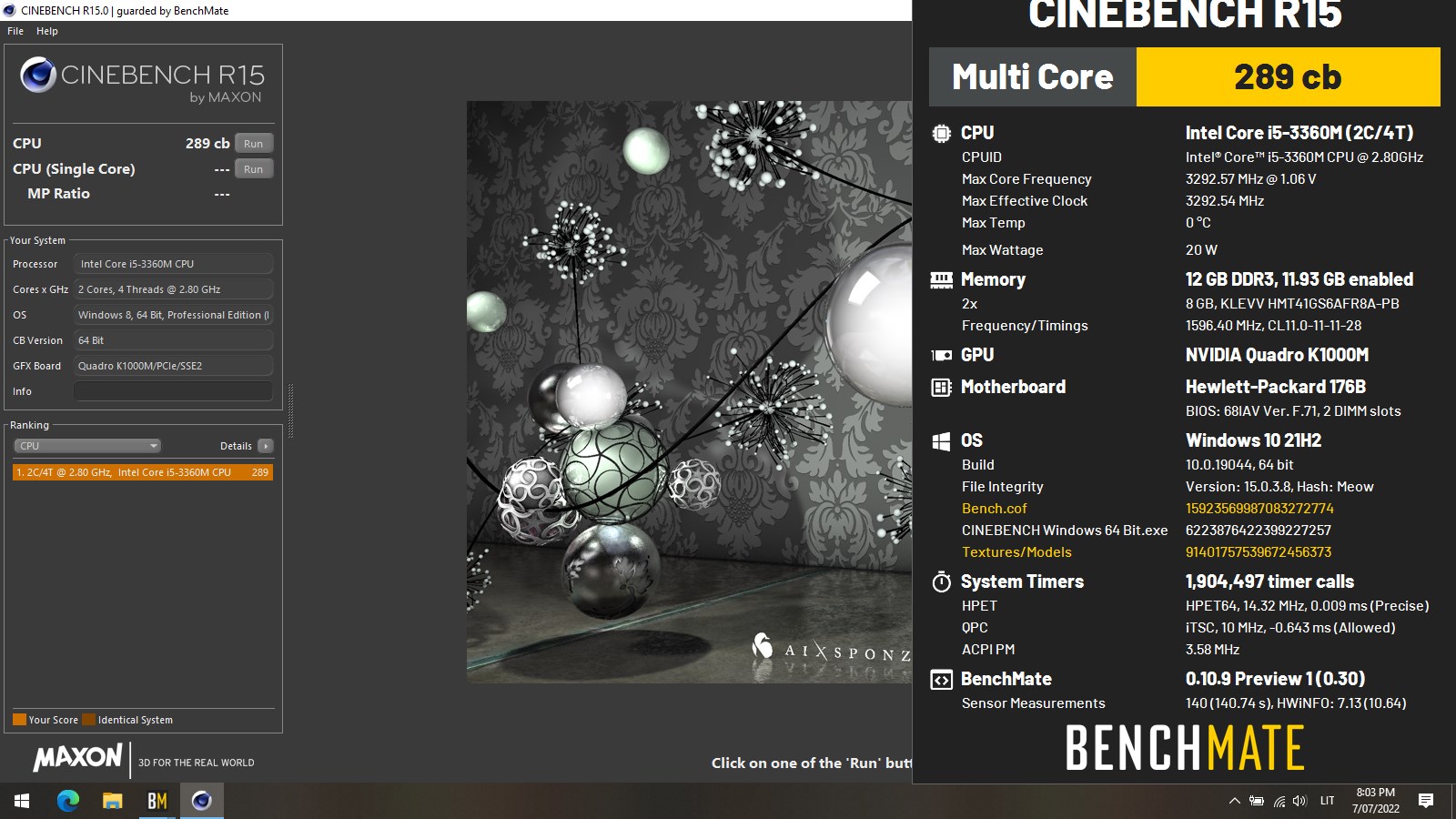Click the BenchMate CPU chip icon
This screenshot has width=1456, height=819.
[942, 133]
